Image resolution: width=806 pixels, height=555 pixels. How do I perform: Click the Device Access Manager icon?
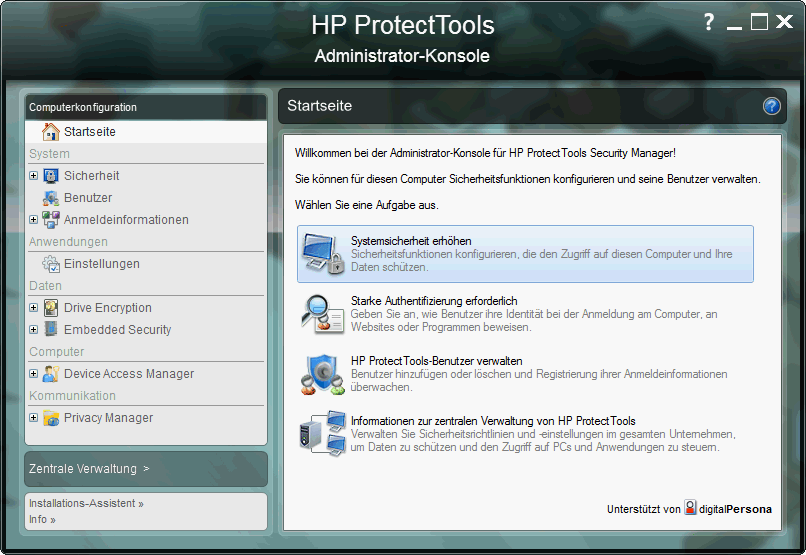pos(50,374)
